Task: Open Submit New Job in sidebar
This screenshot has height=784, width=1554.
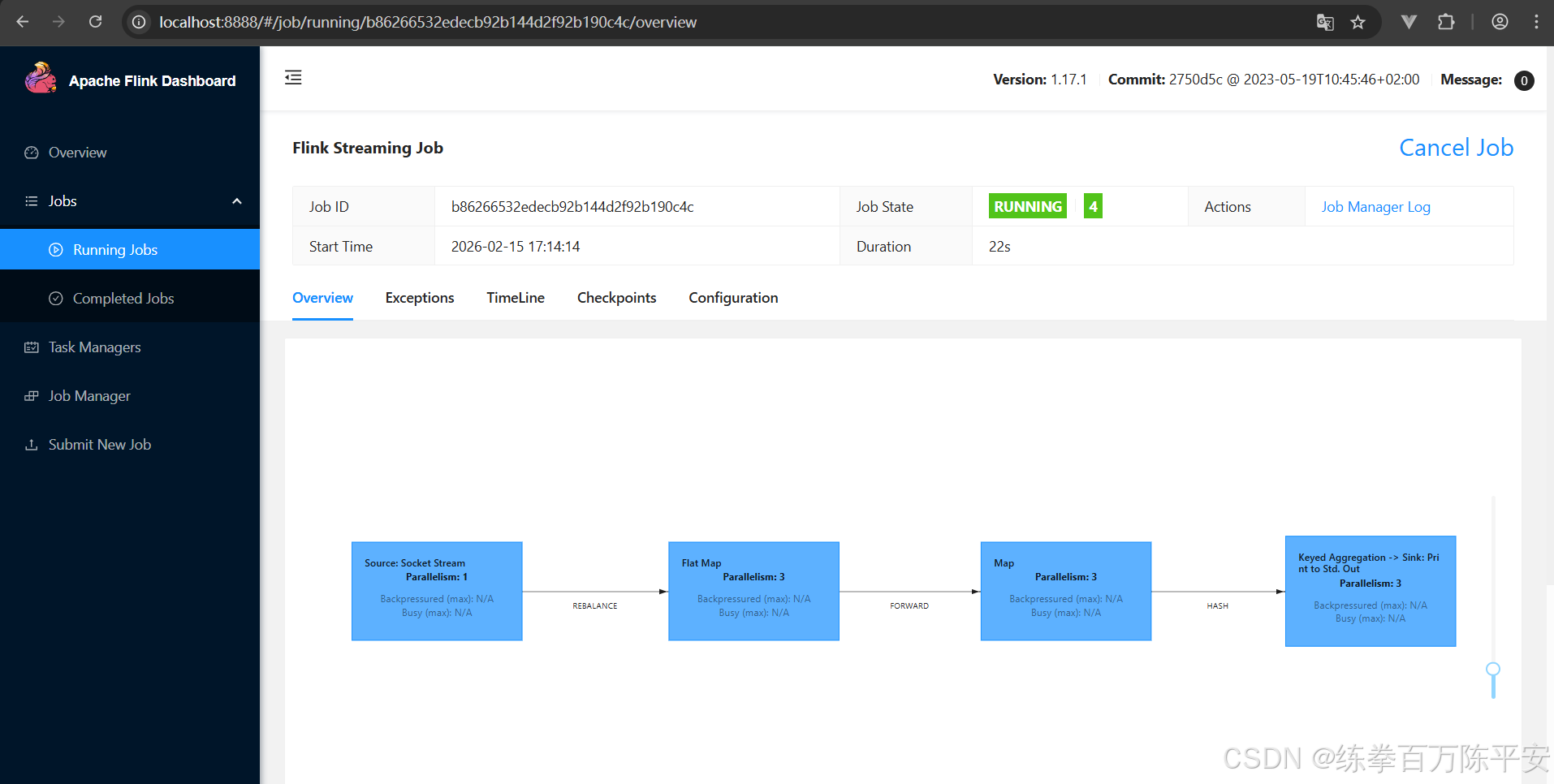Action: coord(130,445)
